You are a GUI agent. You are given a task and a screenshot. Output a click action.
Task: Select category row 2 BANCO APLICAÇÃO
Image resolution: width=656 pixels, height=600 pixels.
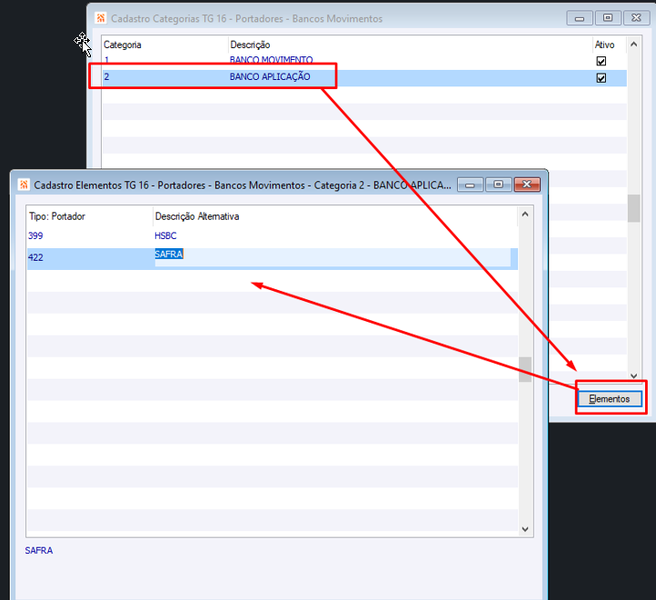pos(364,77)
